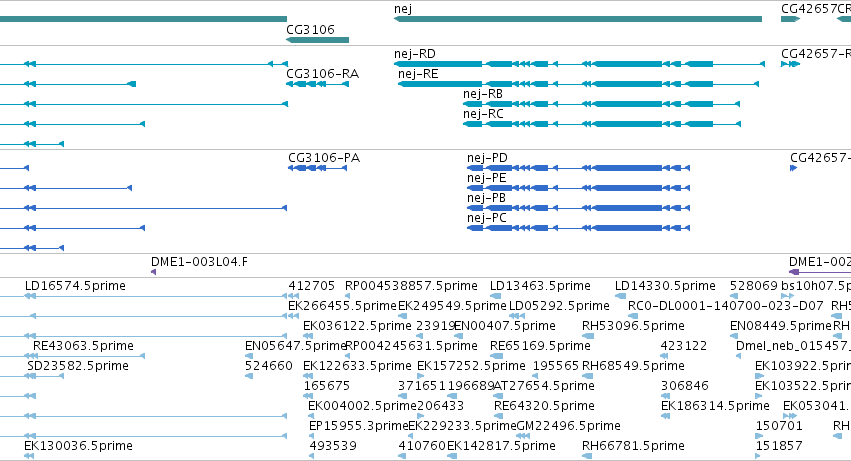Screen dimensions: 851x461
Task: Select the nej gene bar
Action: click(x=577, y=19)
